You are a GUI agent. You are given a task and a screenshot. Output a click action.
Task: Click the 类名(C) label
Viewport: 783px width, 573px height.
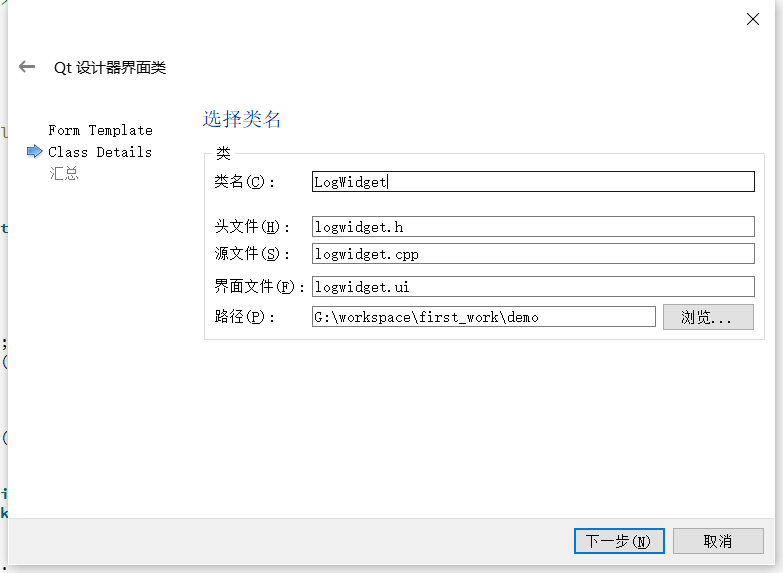pyautogui.click(x=244, y=182)
